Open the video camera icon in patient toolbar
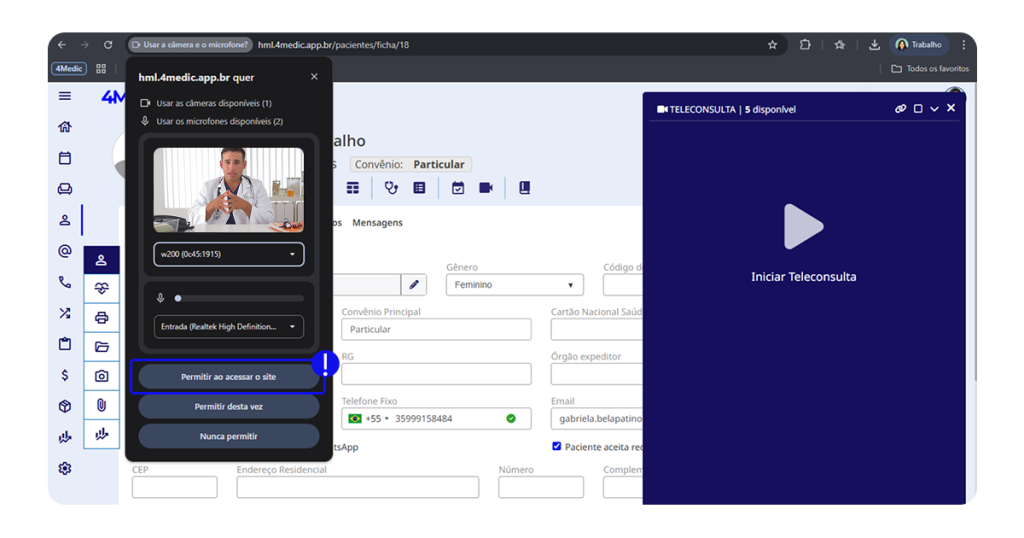Screen dimensions: 1024x538 486,188
